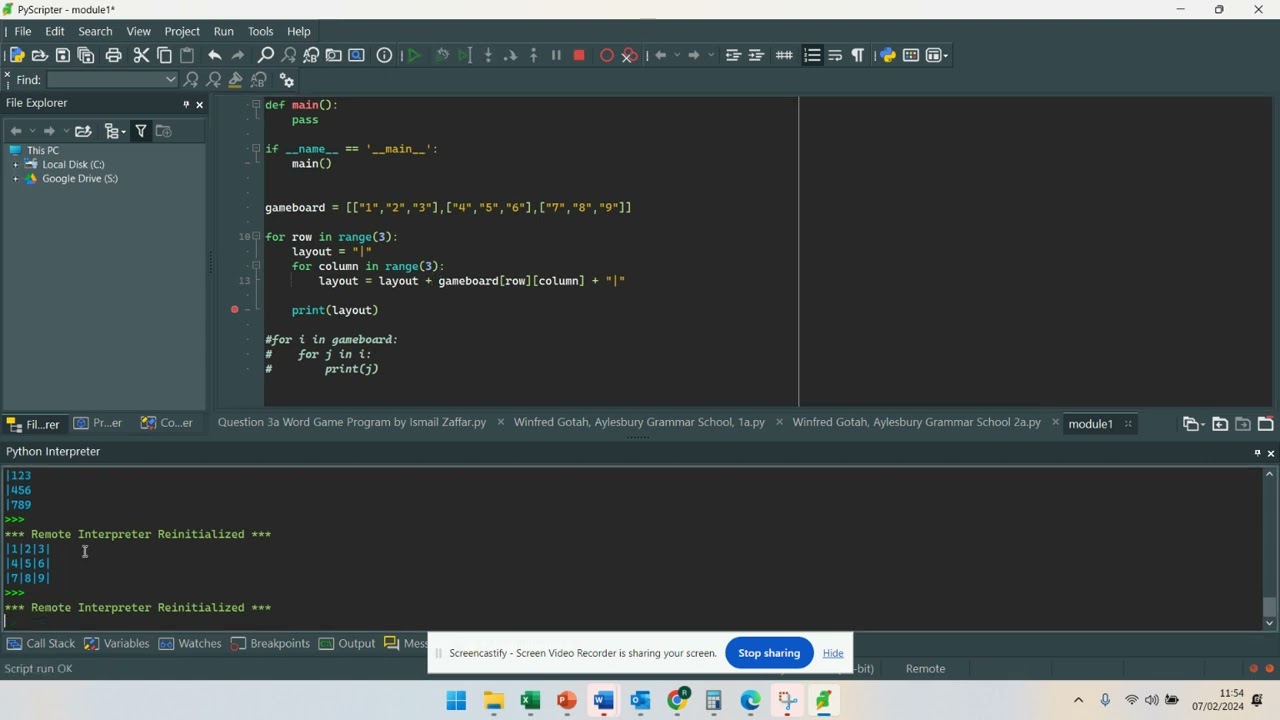Pin the File Explorer panel
Image resolution: width=1280 pixels, height=720 pixels.
click(186, 104)
